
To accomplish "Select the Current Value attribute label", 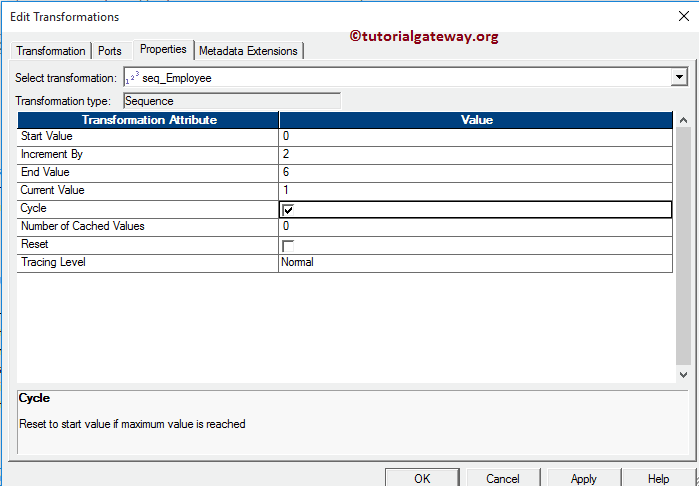I will [52, 190].
